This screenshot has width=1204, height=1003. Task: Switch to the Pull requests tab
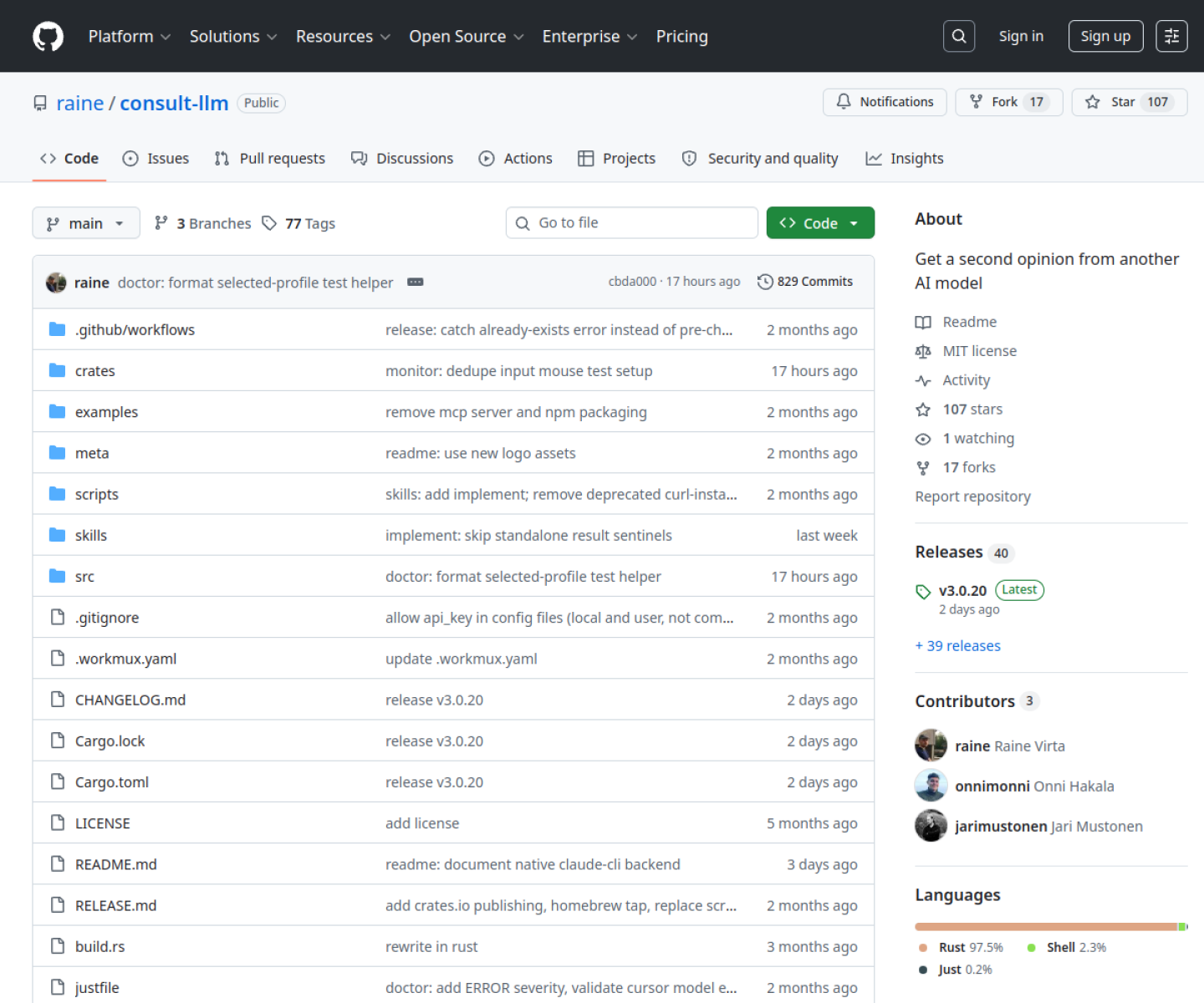[x=269, y=159]
